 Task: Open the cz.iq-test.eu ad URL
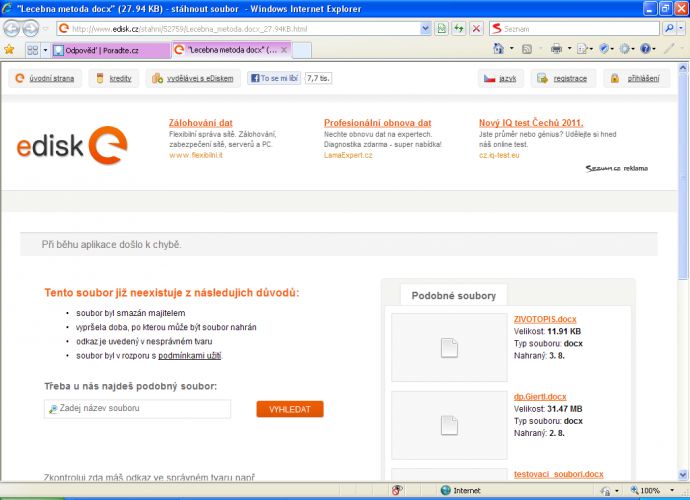(499, 155)
